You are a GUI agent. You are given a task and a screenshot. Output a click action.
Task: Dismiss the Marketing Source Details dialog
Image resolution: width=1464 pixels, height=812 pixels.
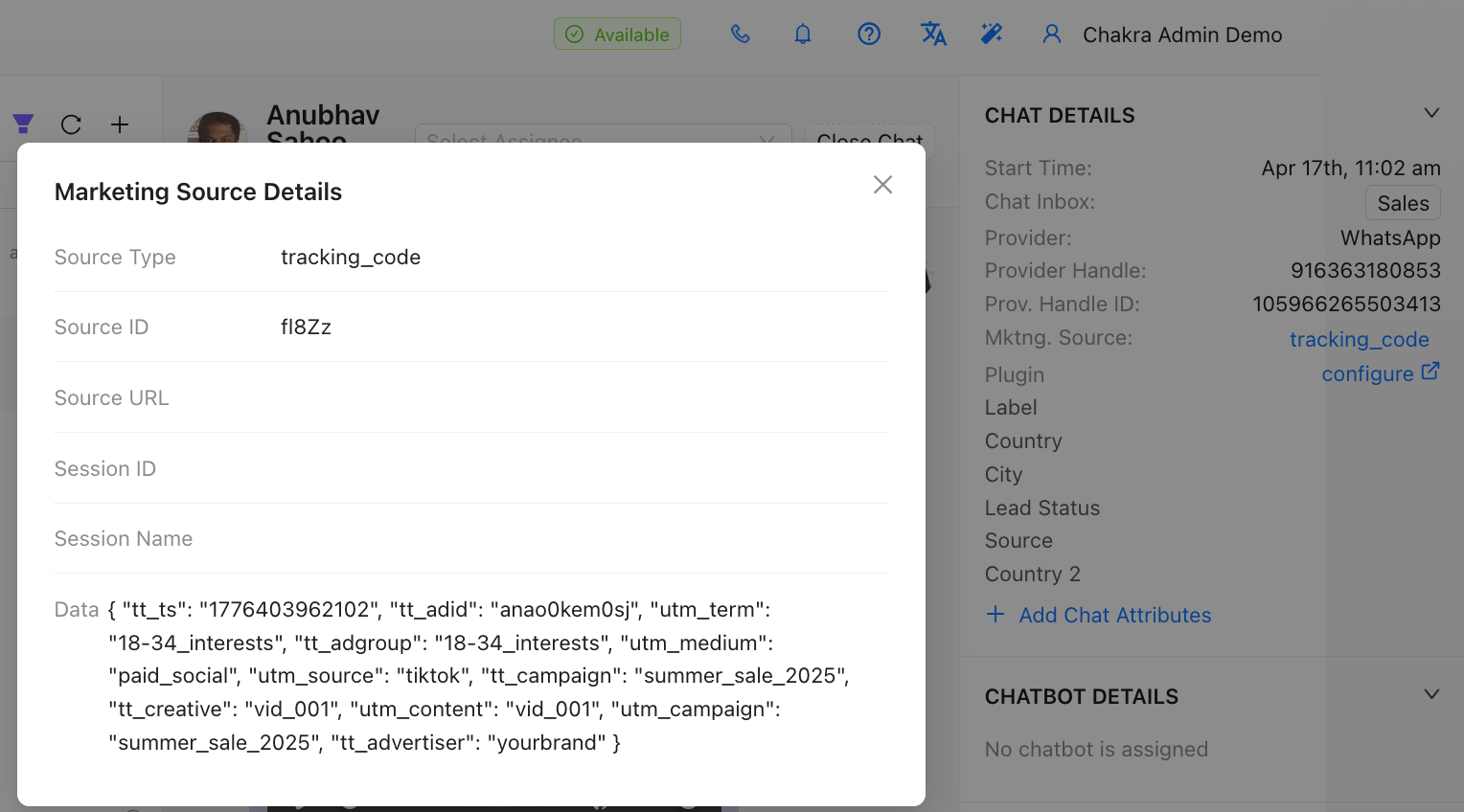[882, 184]
